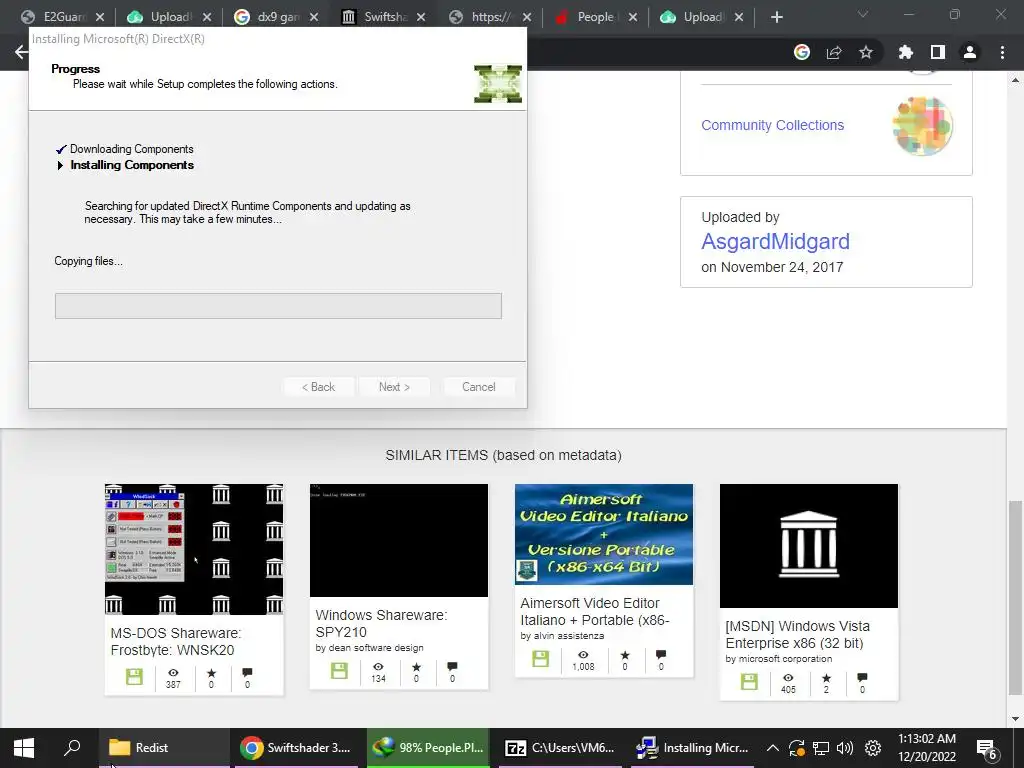The width and height of the screenshot is (1024, 768).
Task: Click software icon on SPY210 card
Action: click(340, 671)
